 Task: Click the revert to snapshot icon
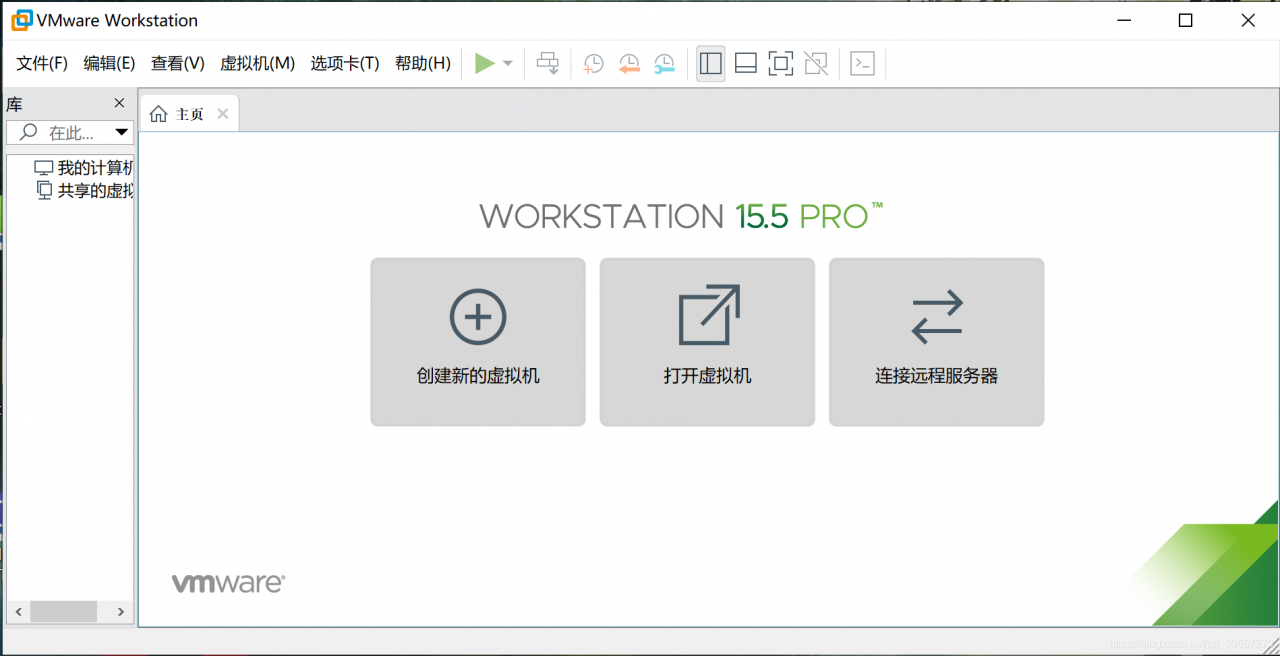629,64
